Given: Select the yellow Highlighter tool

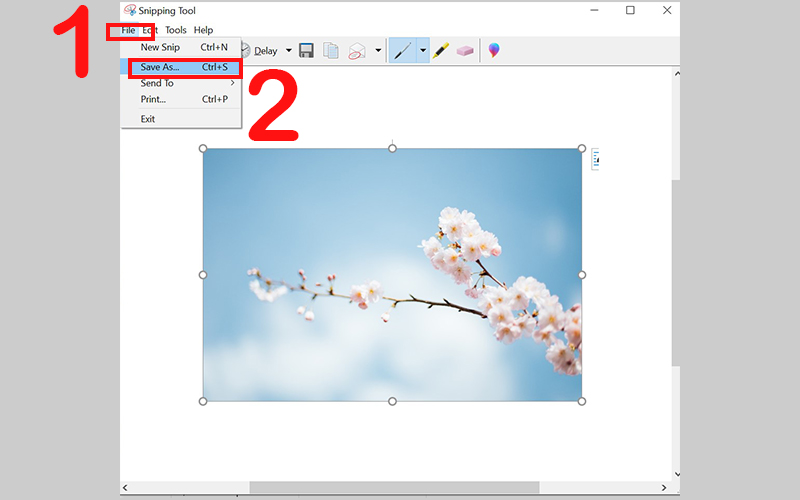Looking at the screenshot, I should 440,51.
